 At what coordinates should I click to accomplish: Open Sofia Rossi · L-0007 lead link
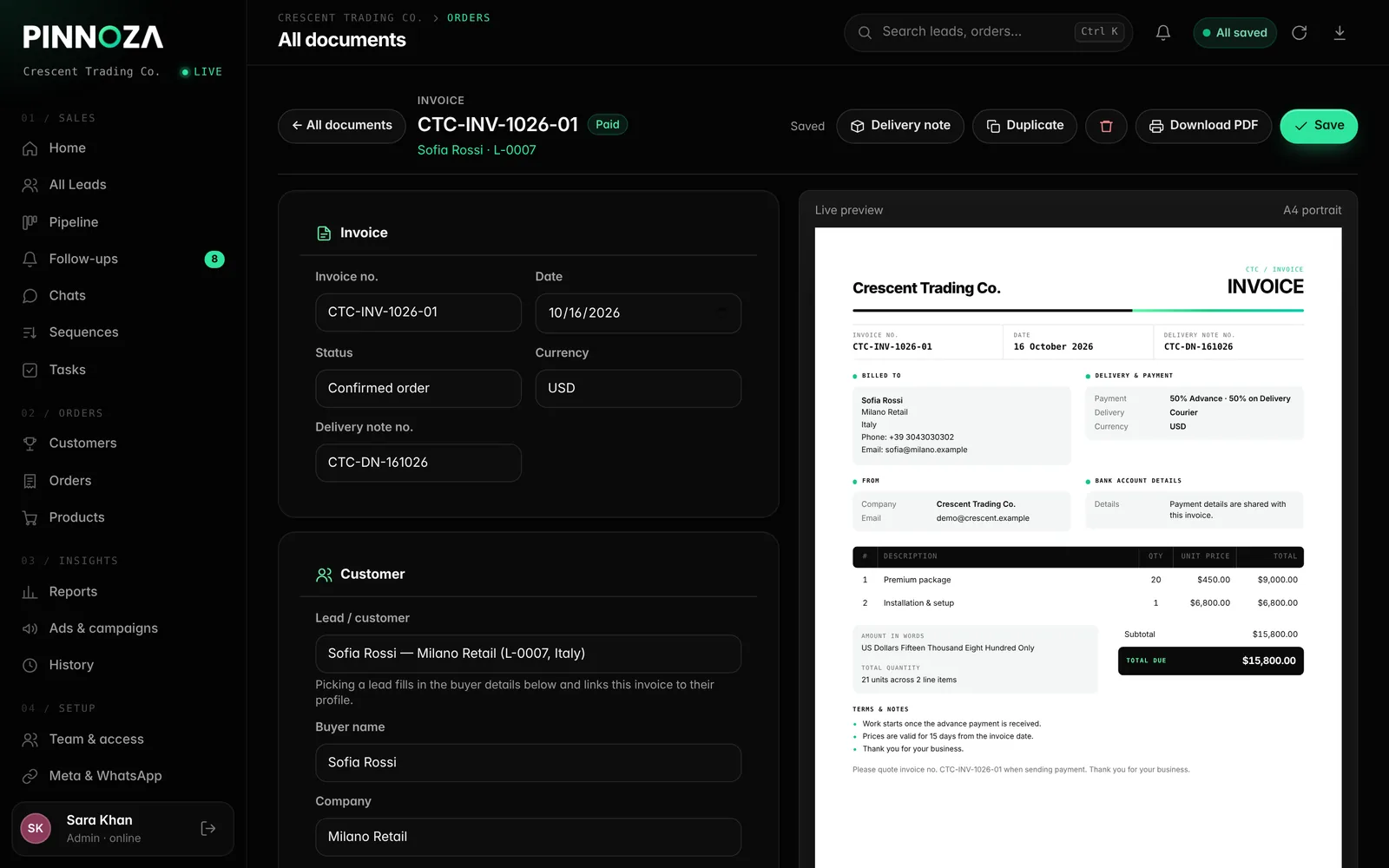pos(477,150)
